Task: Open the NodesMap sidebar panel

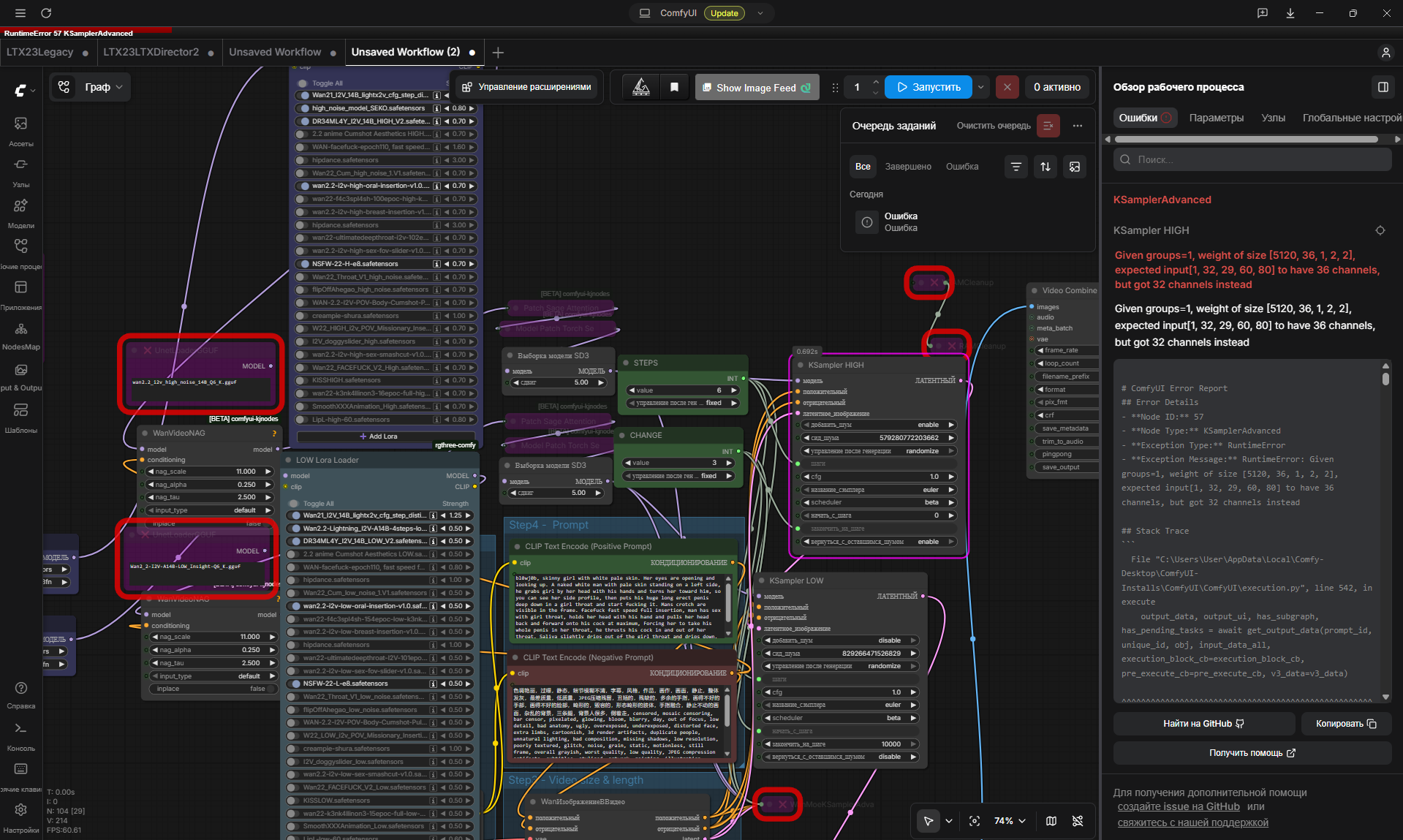Action: coord(21,335)
